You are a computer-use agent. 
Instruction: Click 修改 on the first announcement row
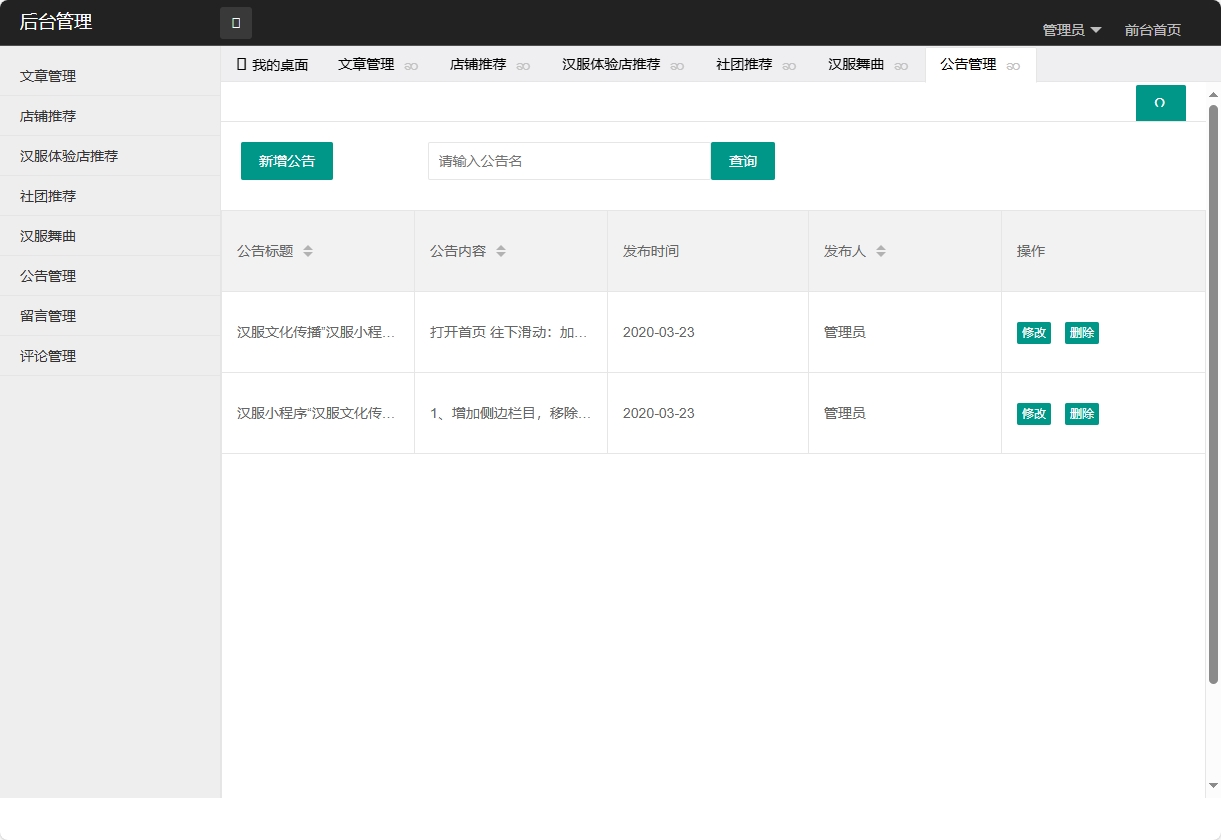click(x=1033, y=333)
